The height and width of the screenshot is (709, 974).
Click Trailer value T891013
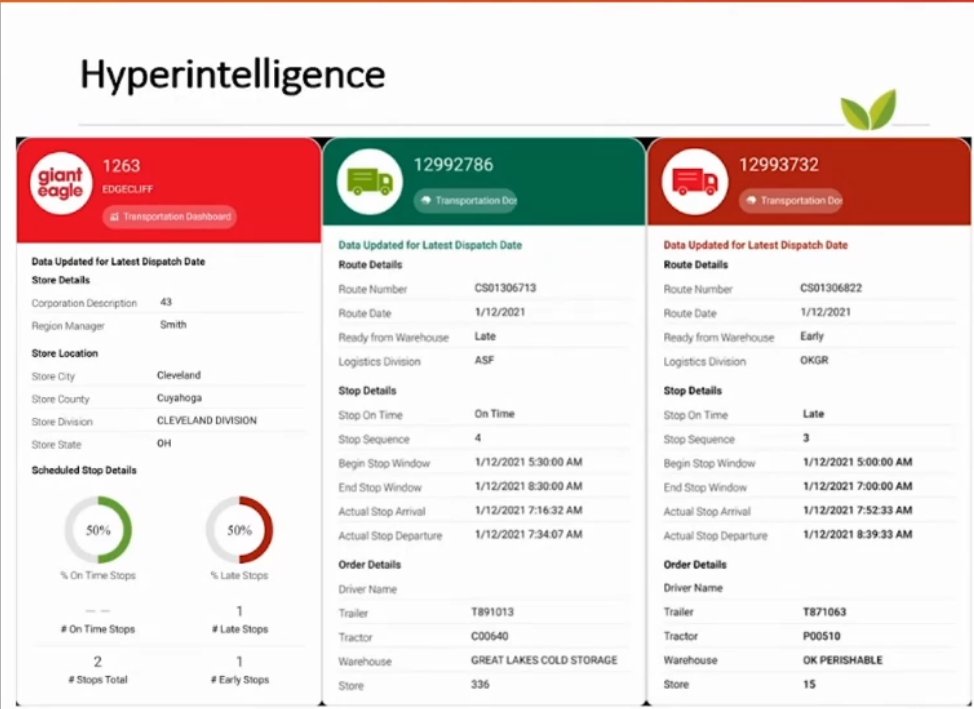tap(492, 611)
